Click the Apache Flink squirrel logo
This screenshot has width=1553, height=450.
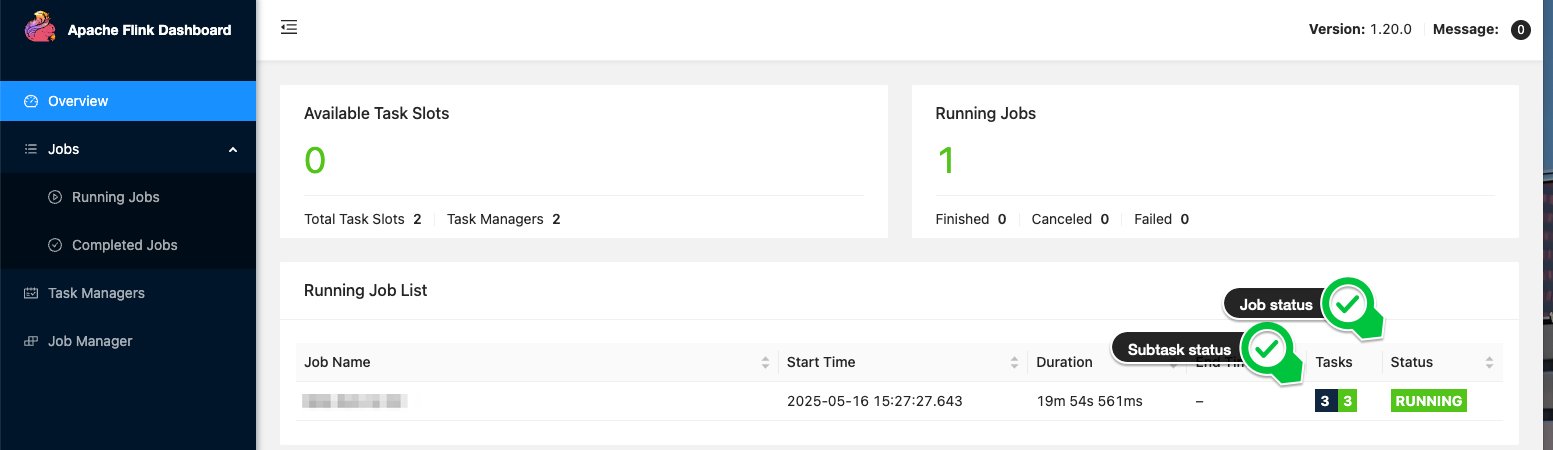click(41, 28)
